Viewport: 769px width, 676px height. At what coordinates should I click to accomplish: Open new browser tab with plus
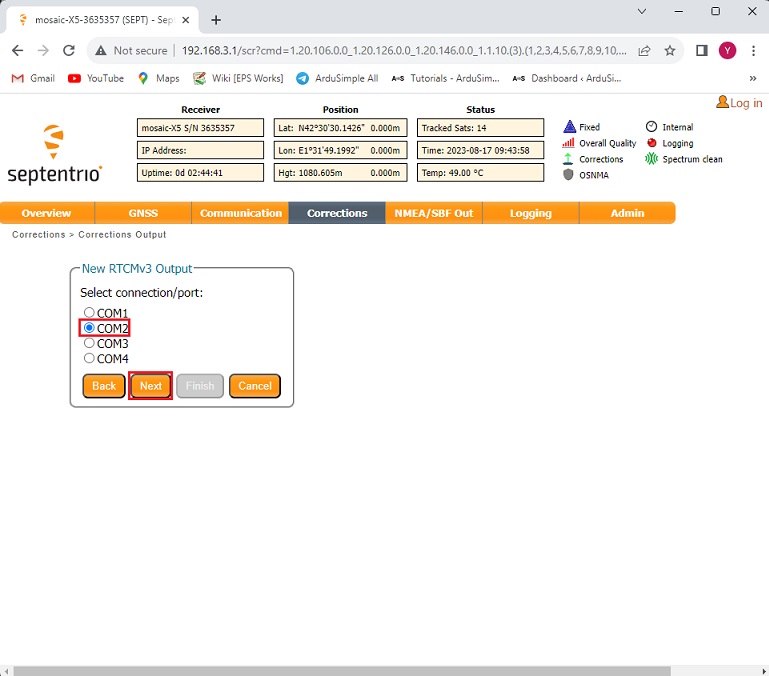pos(216,20)
